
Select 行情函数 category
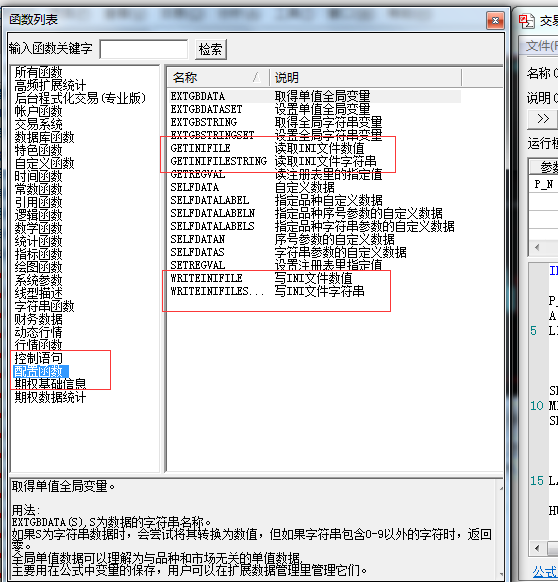pos(38,345)
